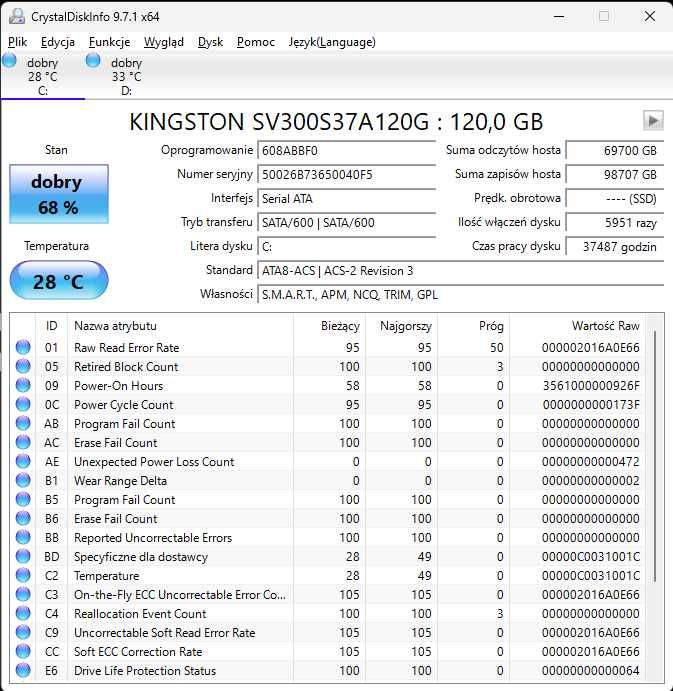Open the Plik menu
The width and height of the screenshot is (673, 691).
[x=18, y=42]
